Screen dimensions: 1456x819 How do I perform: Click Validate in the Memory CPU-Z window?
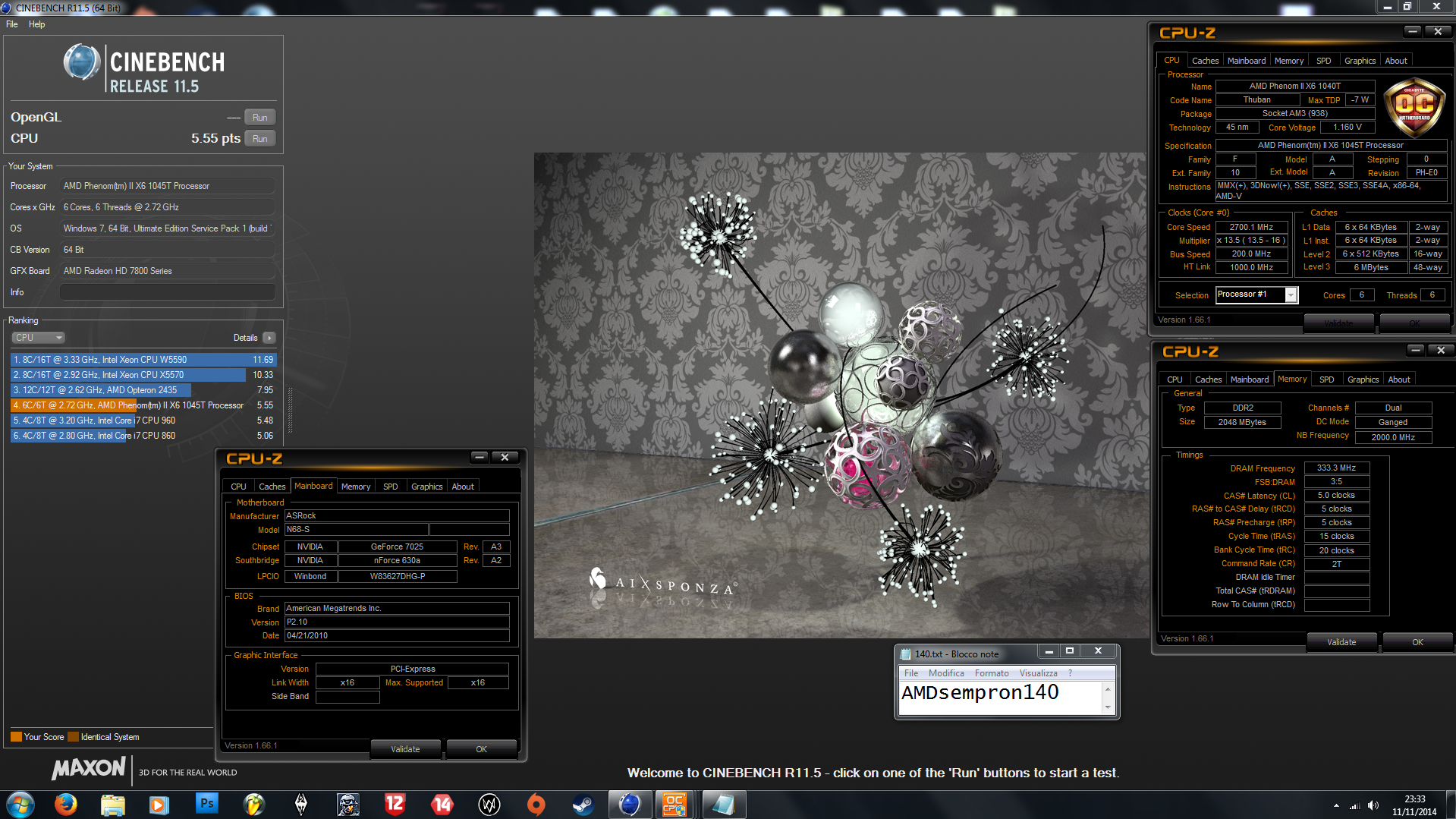[1341, 642]
